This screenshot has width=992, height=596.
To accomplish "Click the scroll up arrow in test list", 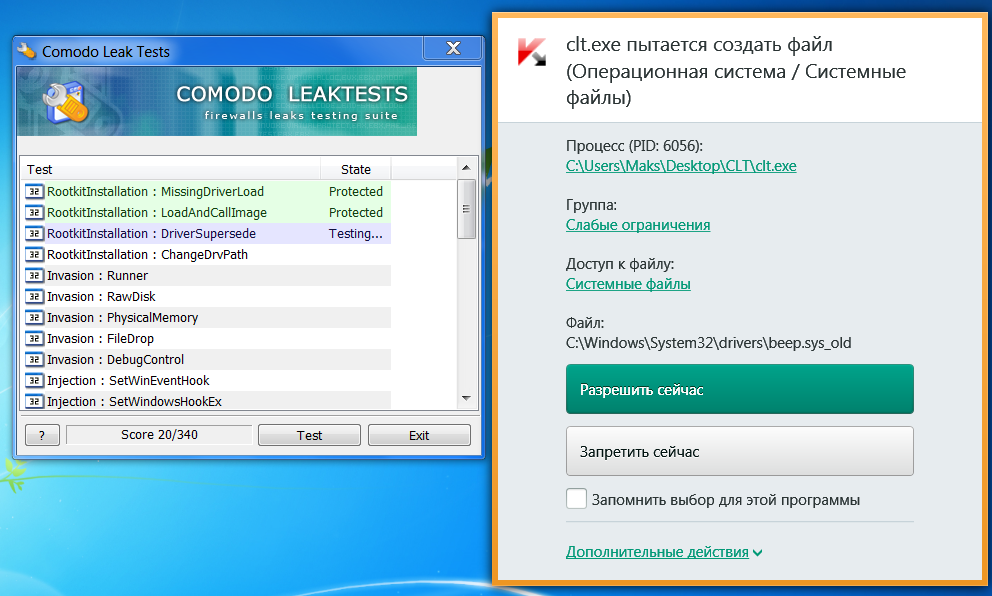I will 466,168.
